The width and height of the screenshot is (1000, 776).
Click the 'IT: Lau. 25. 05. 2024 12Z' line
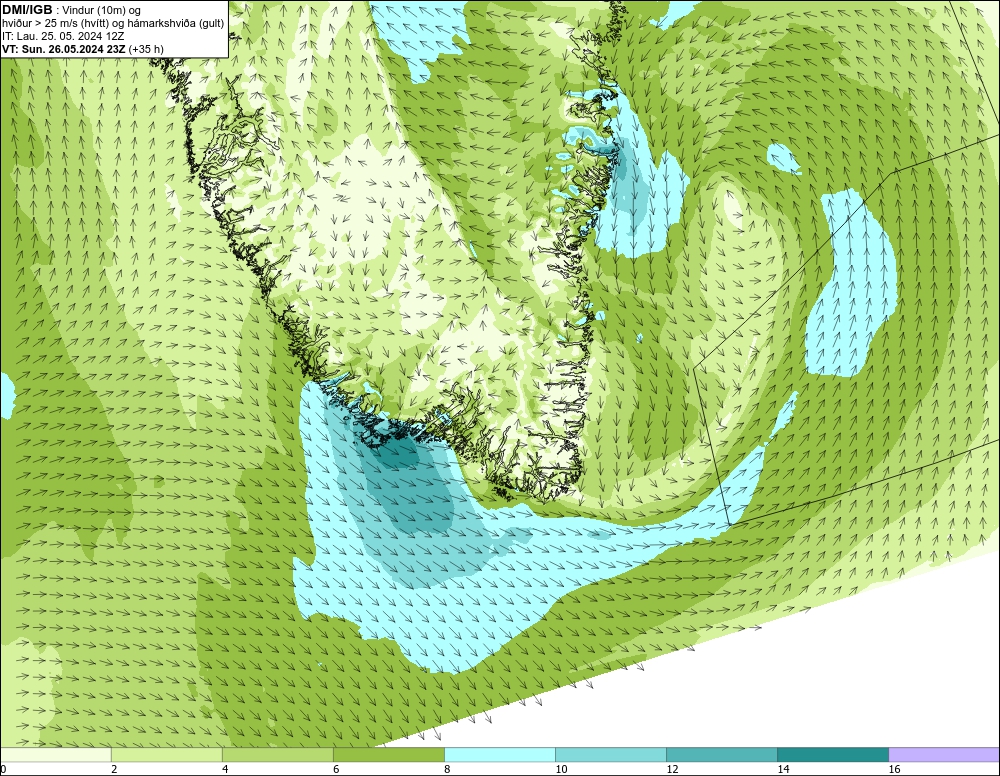tap(63, 36)
